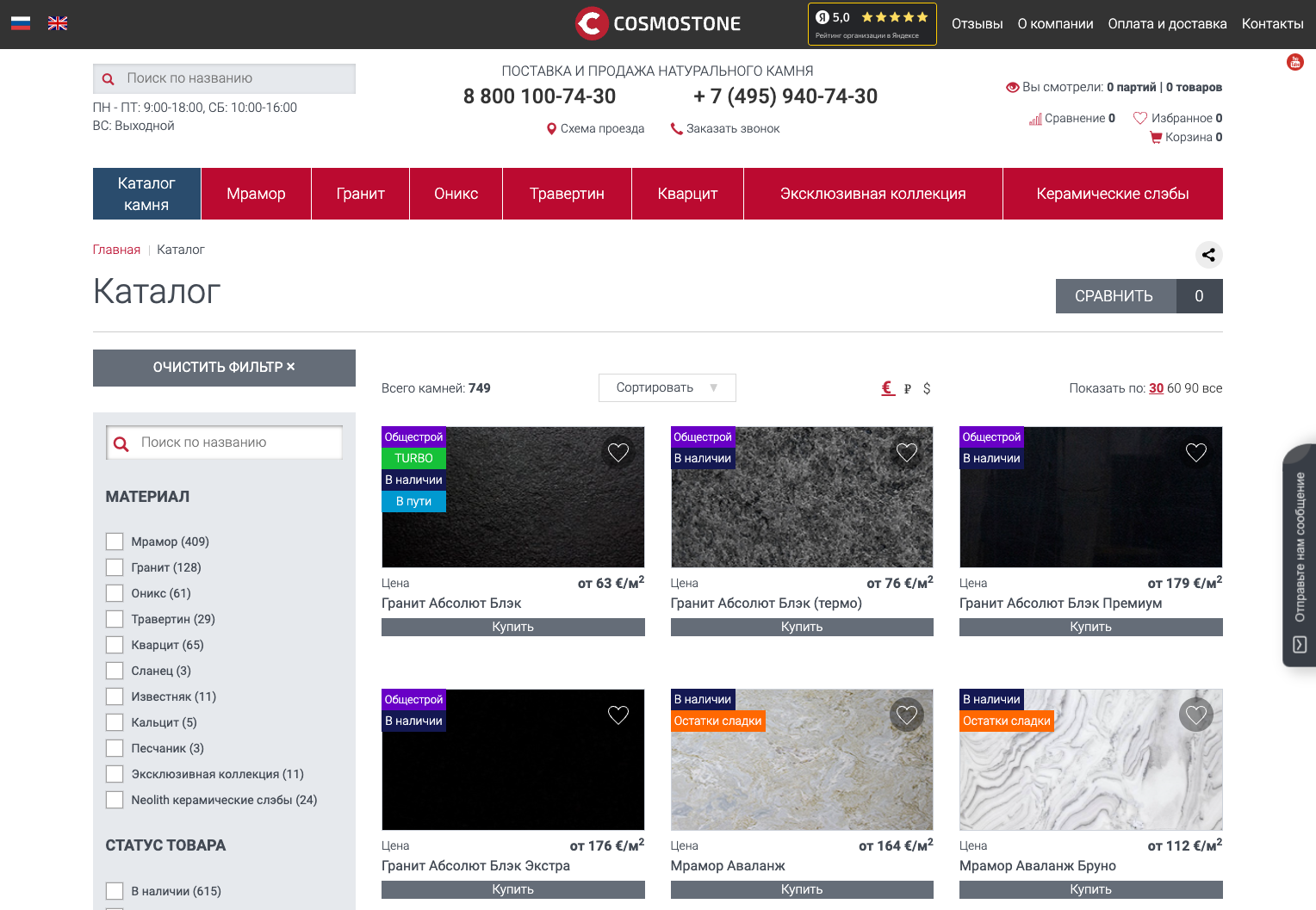Viewport: 1316px width, 910px height.
Task: Open the YouTube channel icon
Action: coord(1294,62)
